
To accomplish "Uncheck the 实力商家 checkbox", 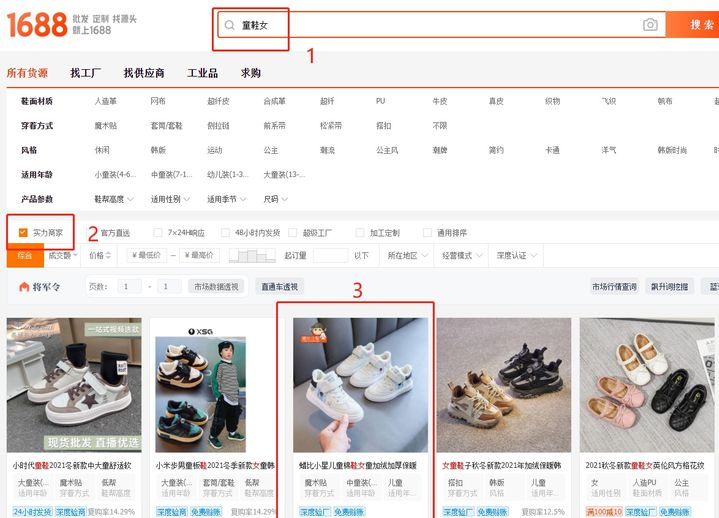I will click(23, 233).
